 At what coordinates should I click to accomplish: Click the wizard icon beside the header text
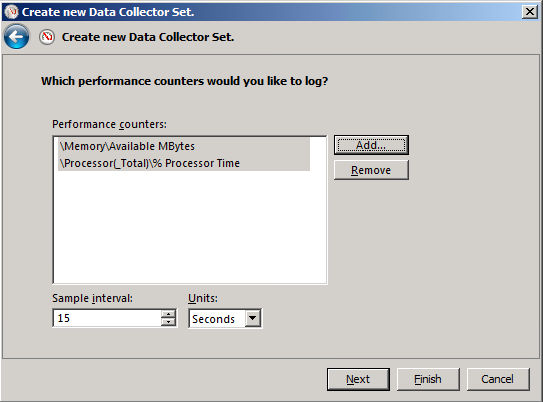(x=47, y=37)
